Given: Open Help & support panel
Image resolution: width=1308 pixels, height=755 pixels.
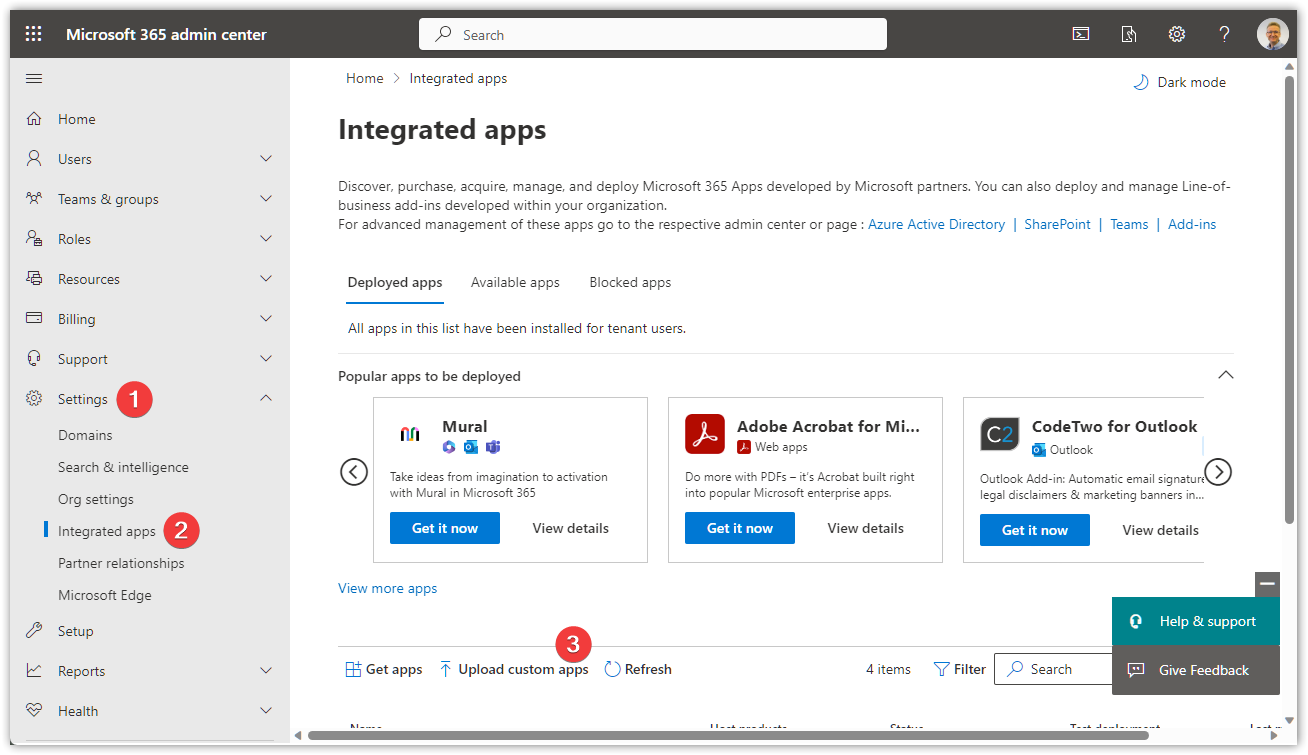Looking at the screenshot, I should tap(1196, 621).
